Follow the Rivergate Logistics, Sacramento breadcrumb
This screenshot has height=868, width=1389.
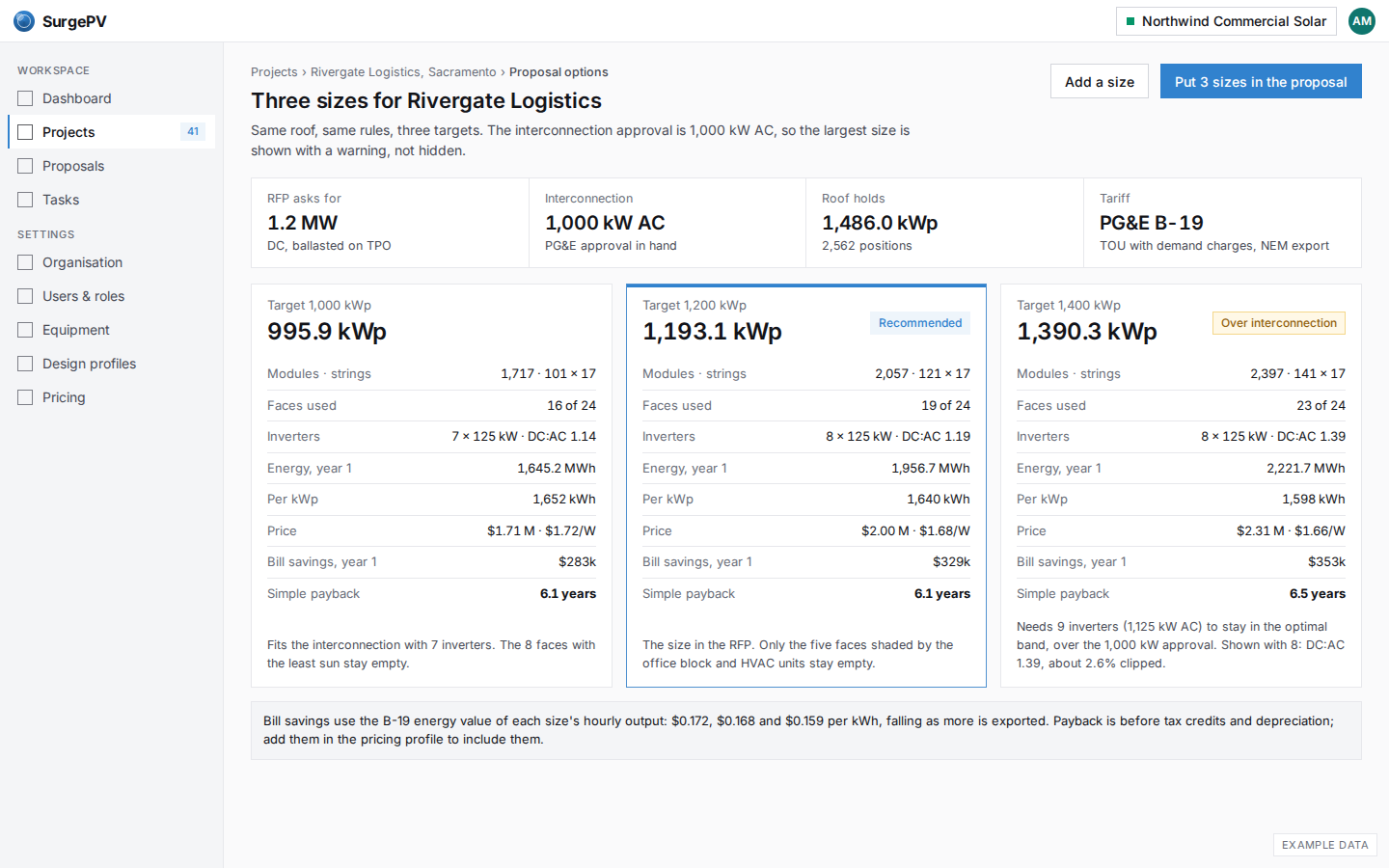pyautogui.click(x=403, y=72)
